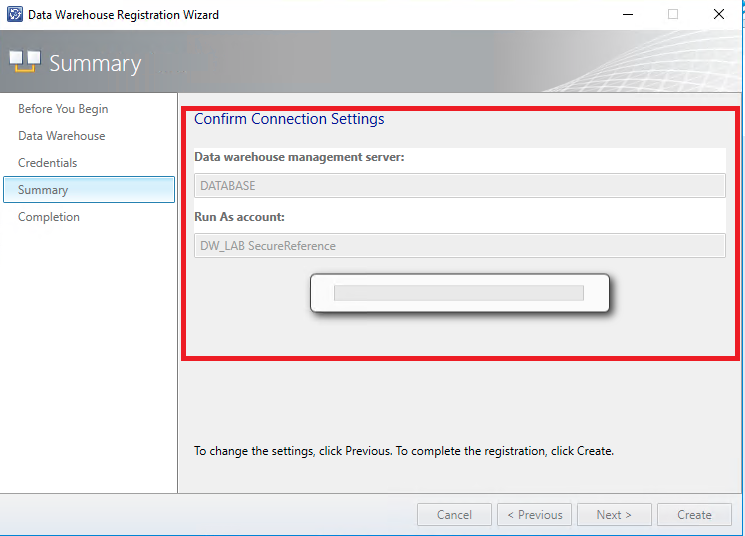Click the Summary header icon
The width and height of the screenshot is (745, 536).
pyautogui.click(x=25, y=62)
